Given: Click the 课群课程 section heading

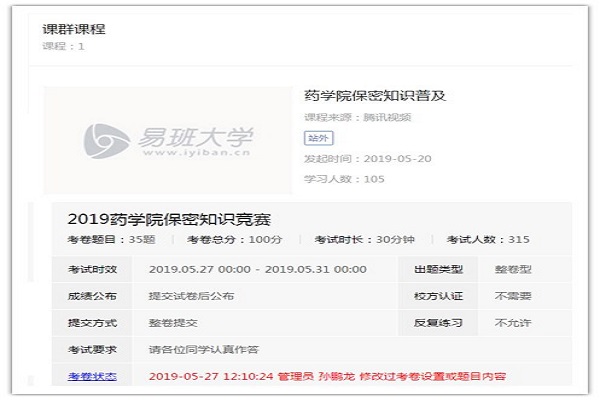Looking at the screenshot, I should [74, 28].
